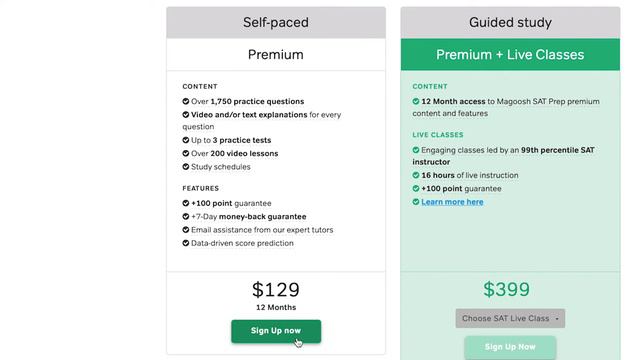Click green checkmark beside 12 Month access

pos(416,101)
